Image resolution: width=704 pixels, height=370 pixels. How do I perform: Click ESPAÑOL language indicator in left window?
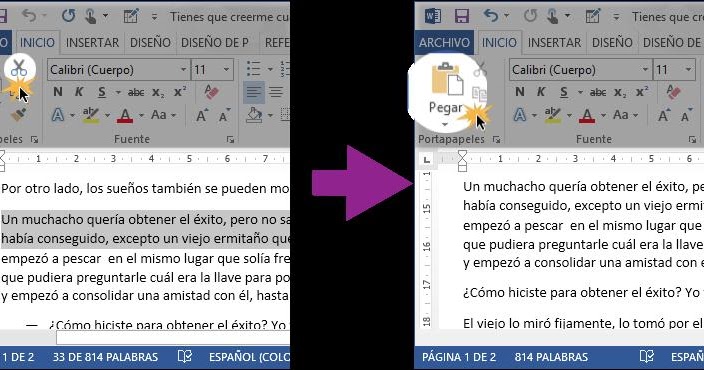pyautogui.click(x=249, y=357)
